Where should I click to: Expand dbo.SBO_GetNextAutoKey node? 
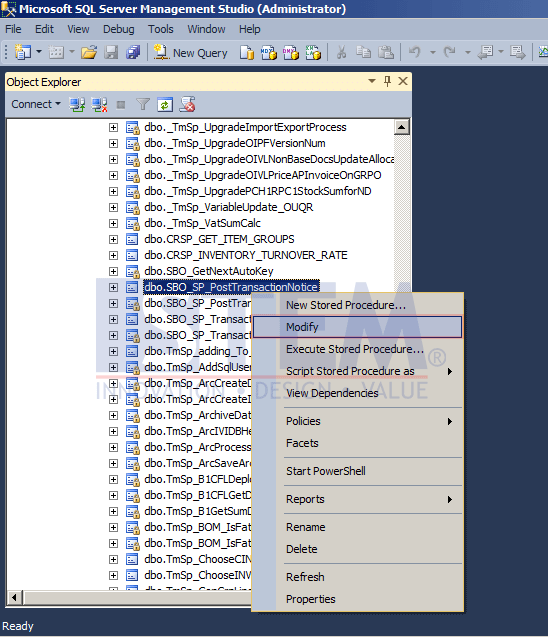[x=113, y=271]
